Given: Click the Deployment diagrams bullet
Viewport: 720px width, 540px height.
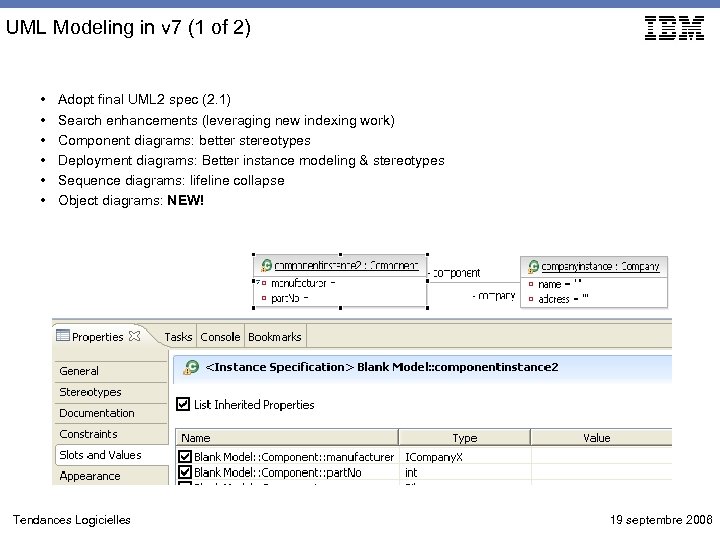Looking at the screenshot, I should [x=251, y=161].
